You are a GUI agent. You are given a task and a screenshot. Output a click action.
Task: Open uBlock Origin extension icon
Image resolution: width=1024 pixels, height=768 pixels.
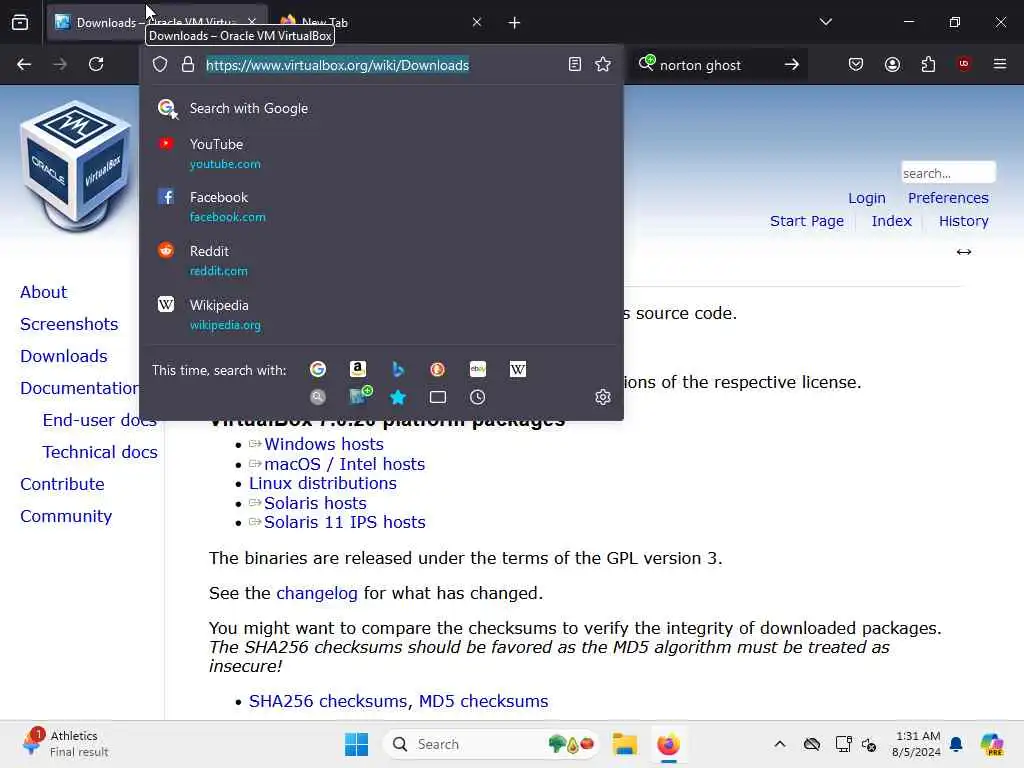[x=964, y=64]
